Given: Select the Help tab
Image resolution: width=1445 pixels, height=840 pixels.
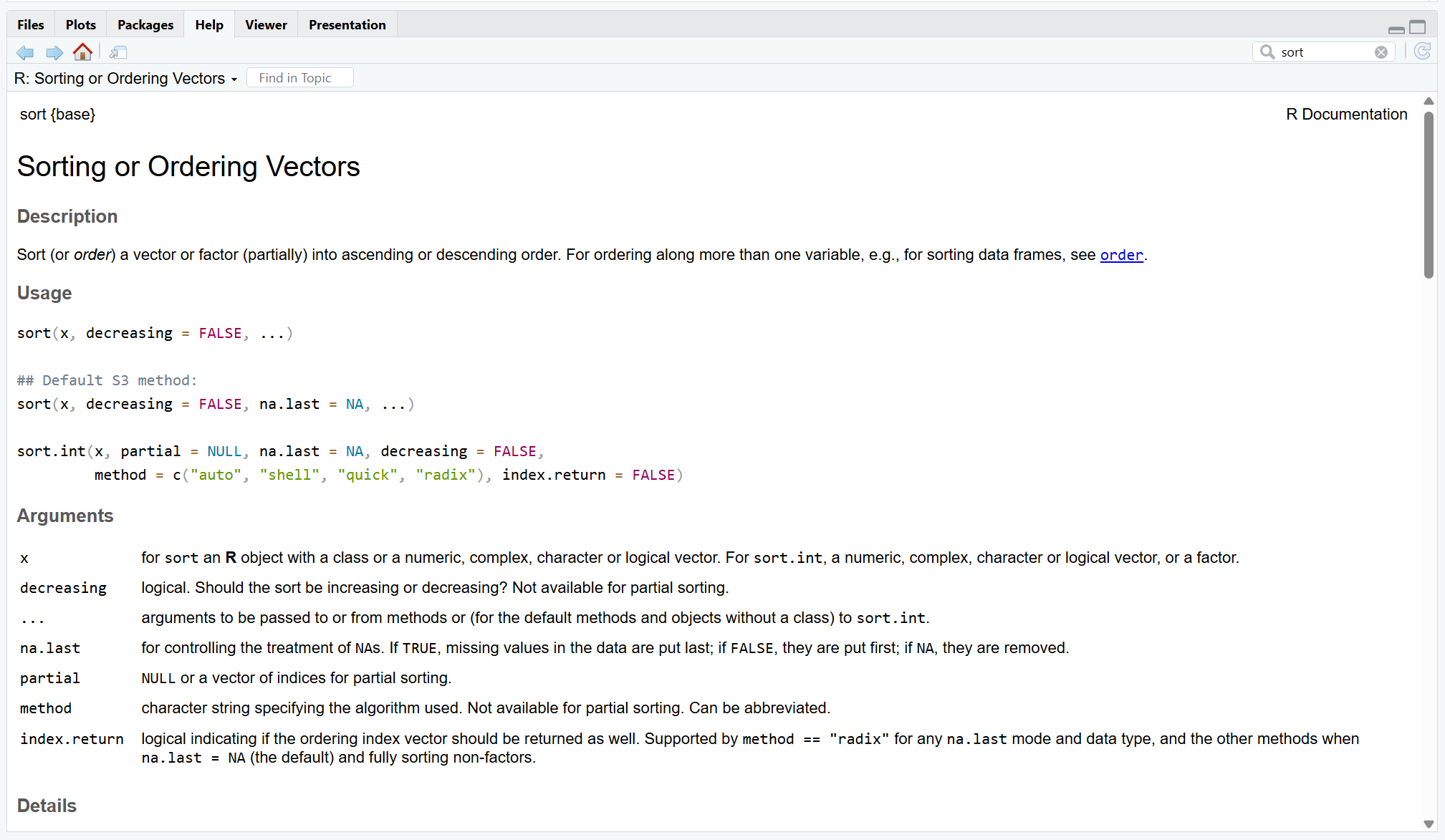Looking at the screenshot, I should point(209,25).
